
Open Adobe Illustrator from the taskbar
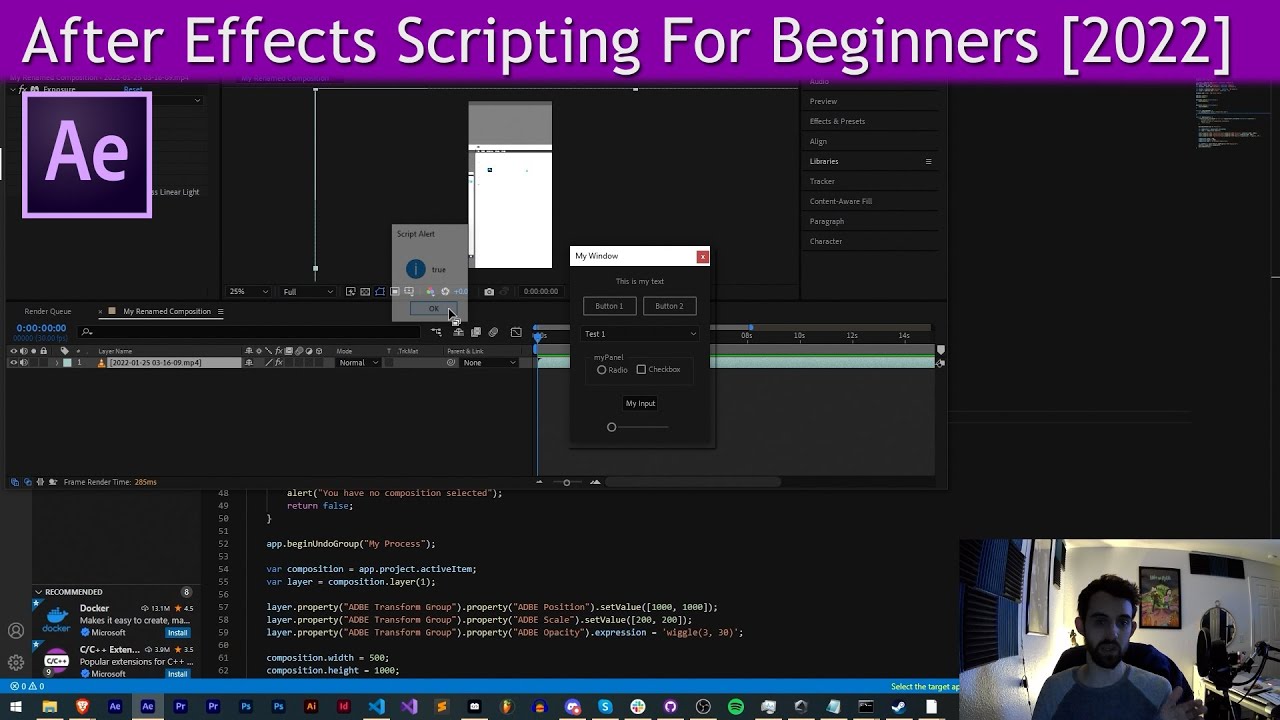pyautogui.click(x=311, y=707)
